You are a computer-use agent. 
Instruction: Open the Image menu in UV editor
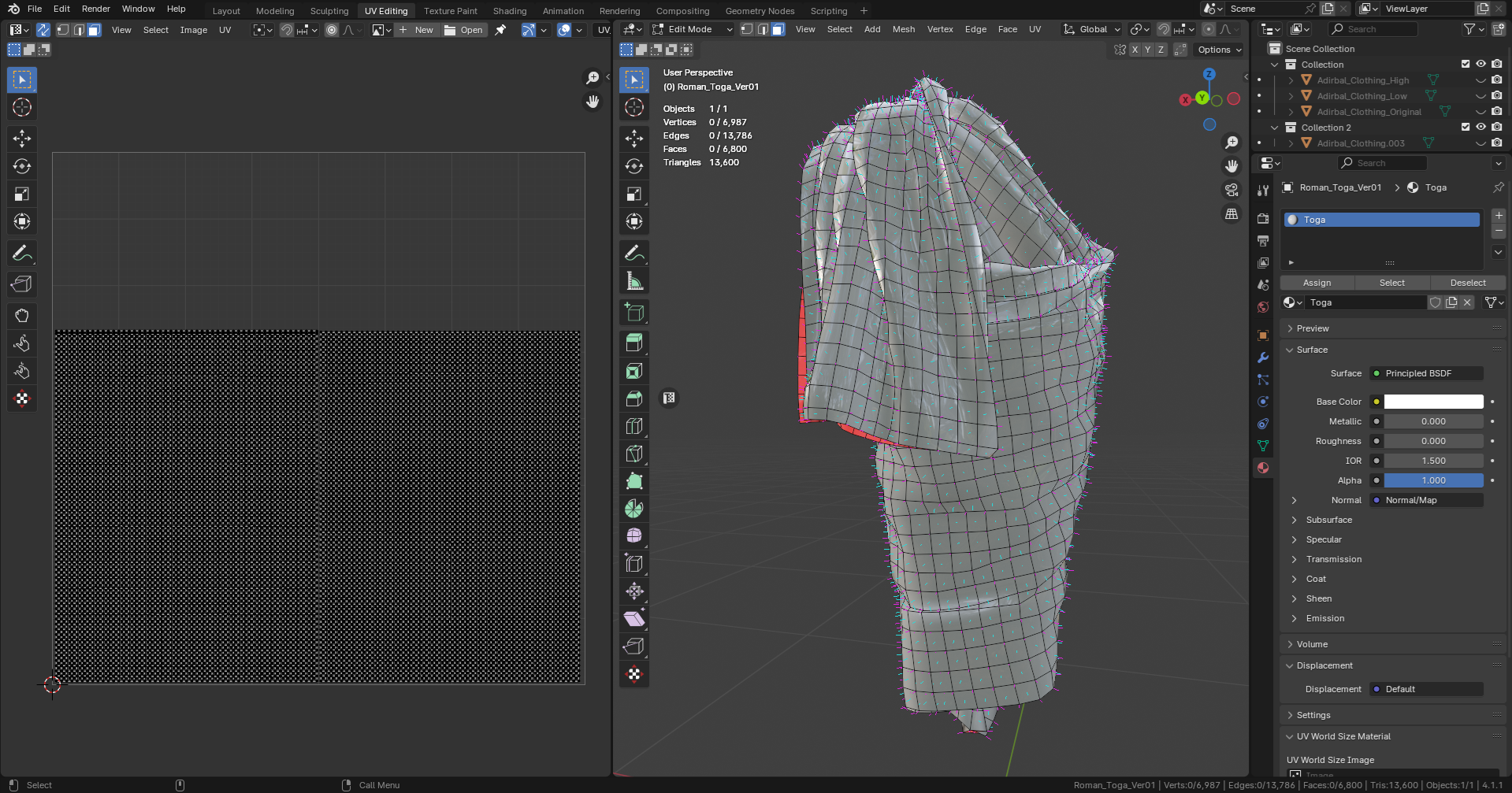coord(194,30)
